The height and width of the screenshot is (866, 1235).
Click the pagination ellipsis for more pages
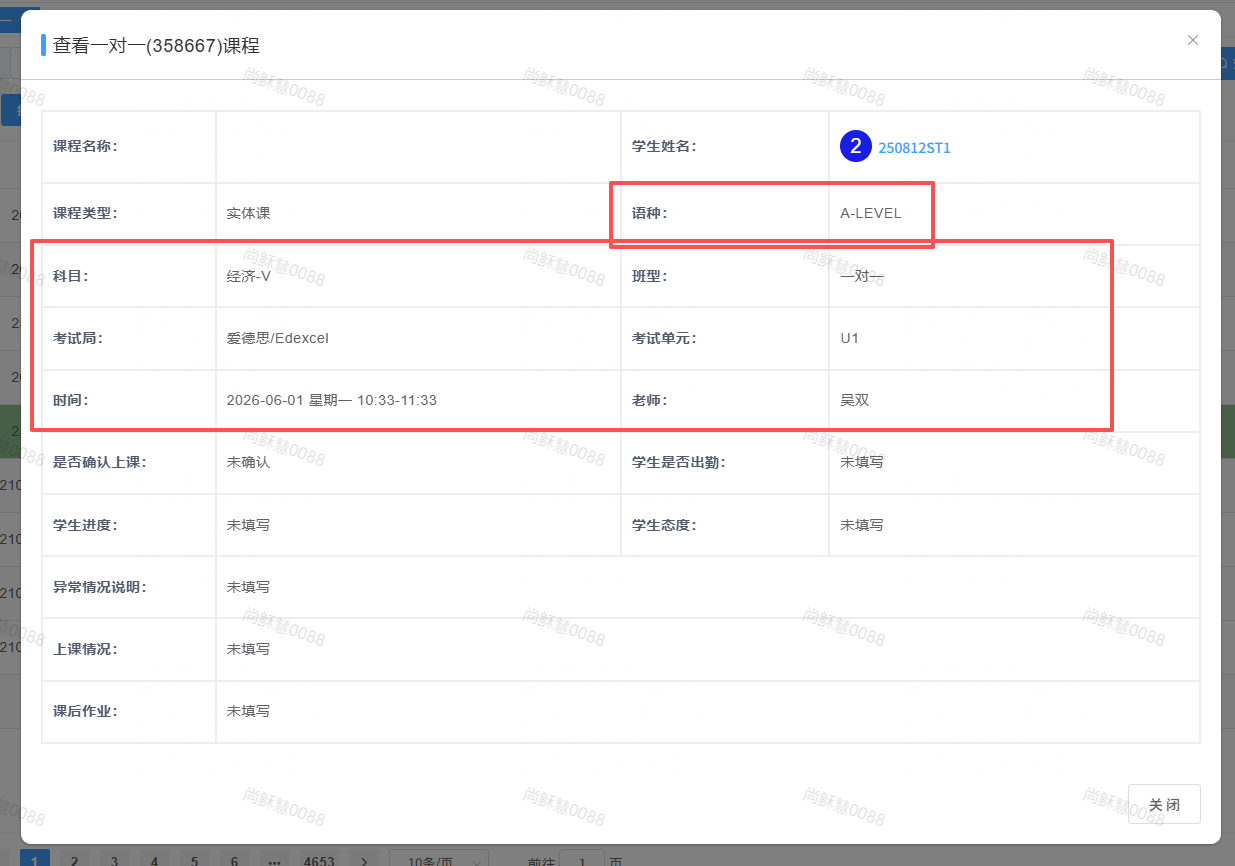[x=275, y=860]
